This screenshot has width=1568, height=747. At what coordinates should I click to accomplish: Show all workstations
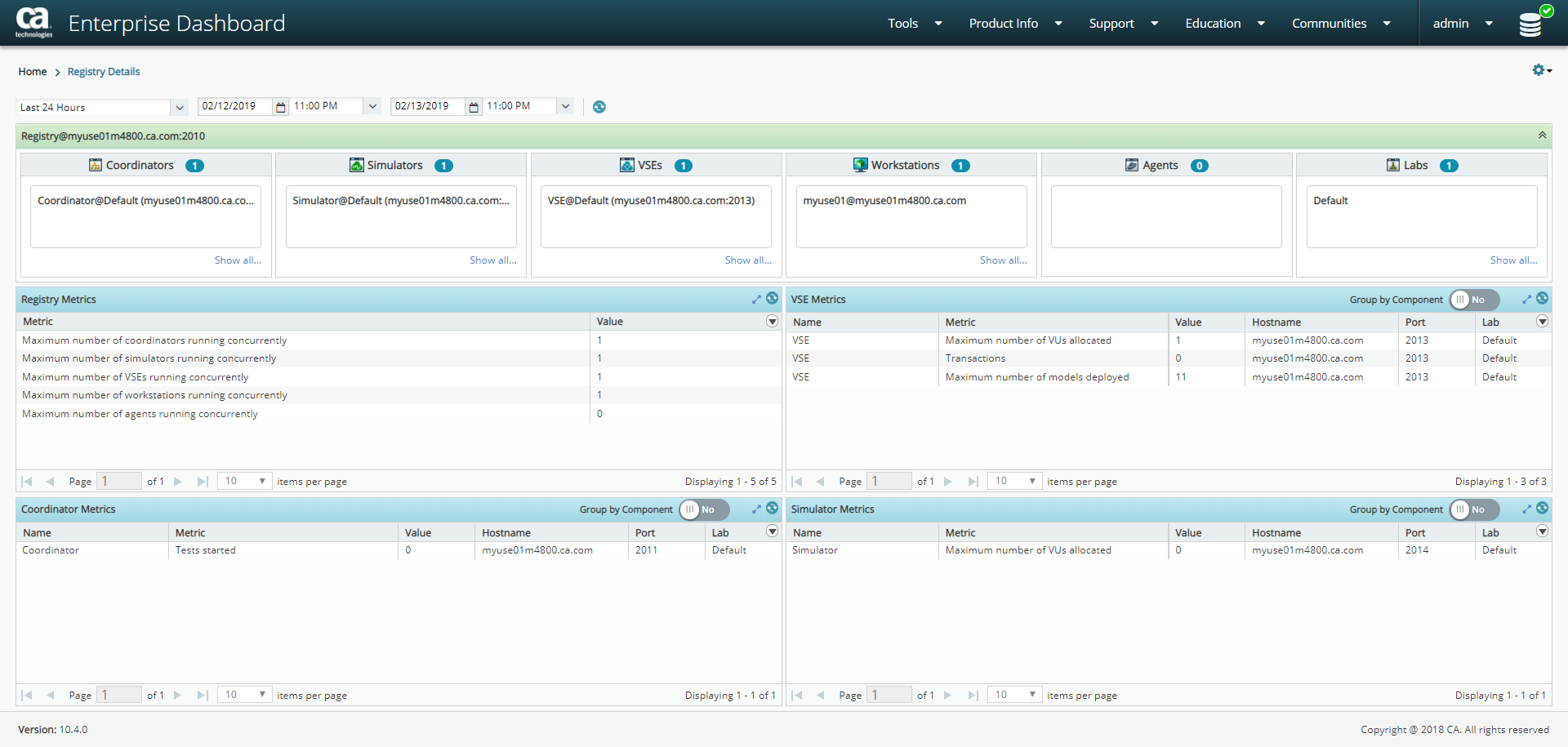[x=1003, y=260]
